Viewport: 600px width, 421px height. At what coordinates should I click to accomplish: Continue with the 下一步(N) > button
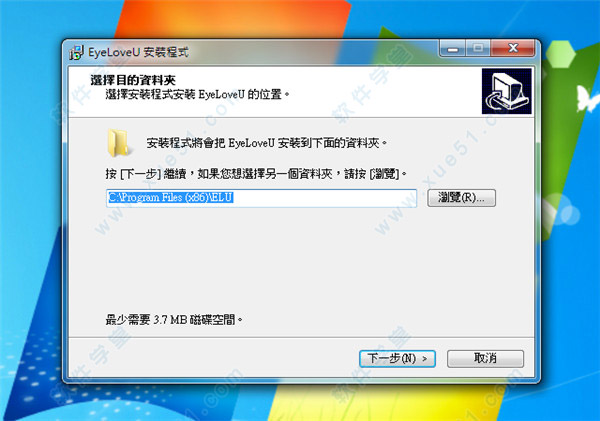(x=397, y=359)
